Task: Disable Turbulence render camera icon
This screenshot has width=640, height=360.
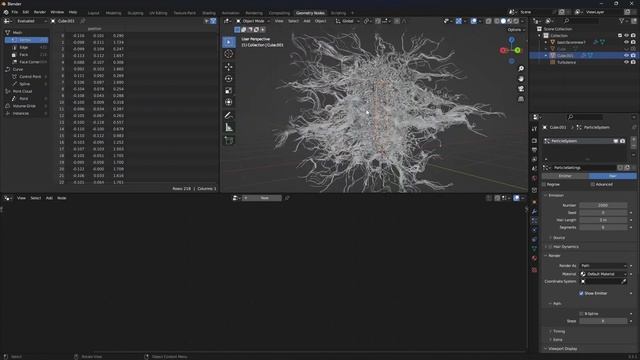Action: tap(633, 62)
